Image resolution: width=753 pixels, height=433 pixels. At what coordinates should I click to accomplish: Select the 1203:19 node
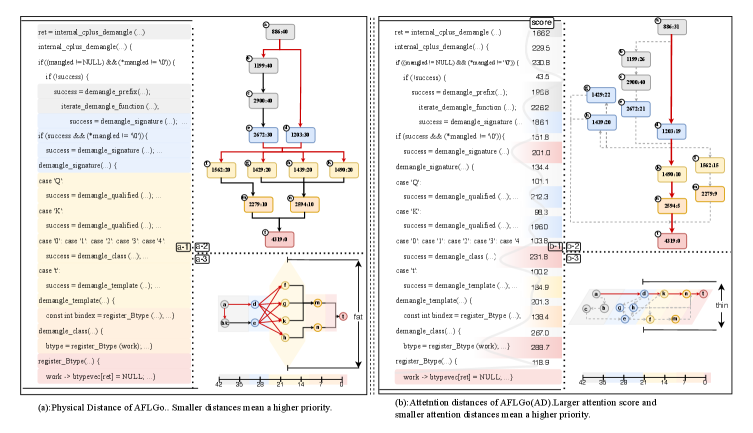(x=670, y=131)
